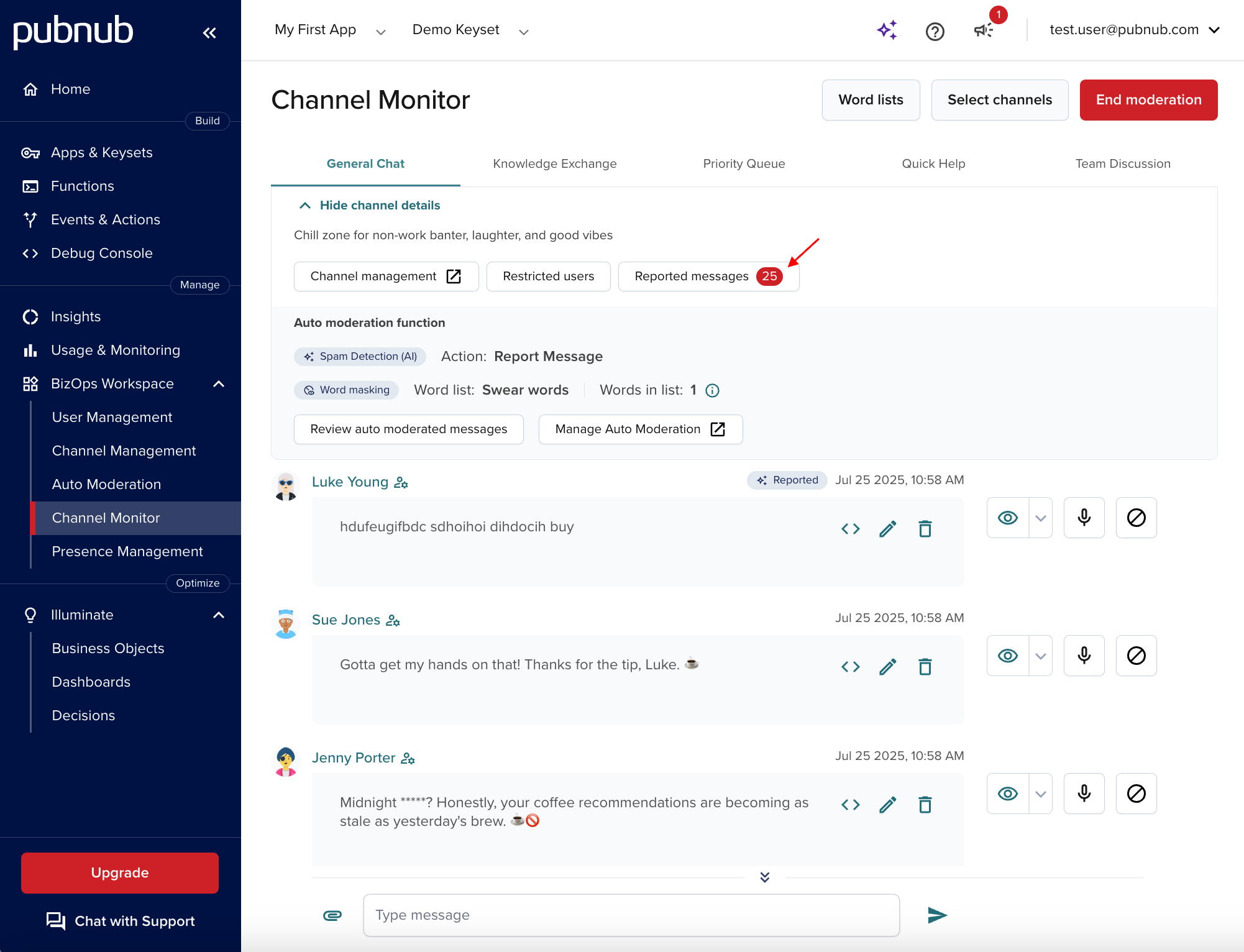The height and width of the screenshot is (952, 1244).
Task: Click the attachment paperclip icon
Action: click(332, 915)
